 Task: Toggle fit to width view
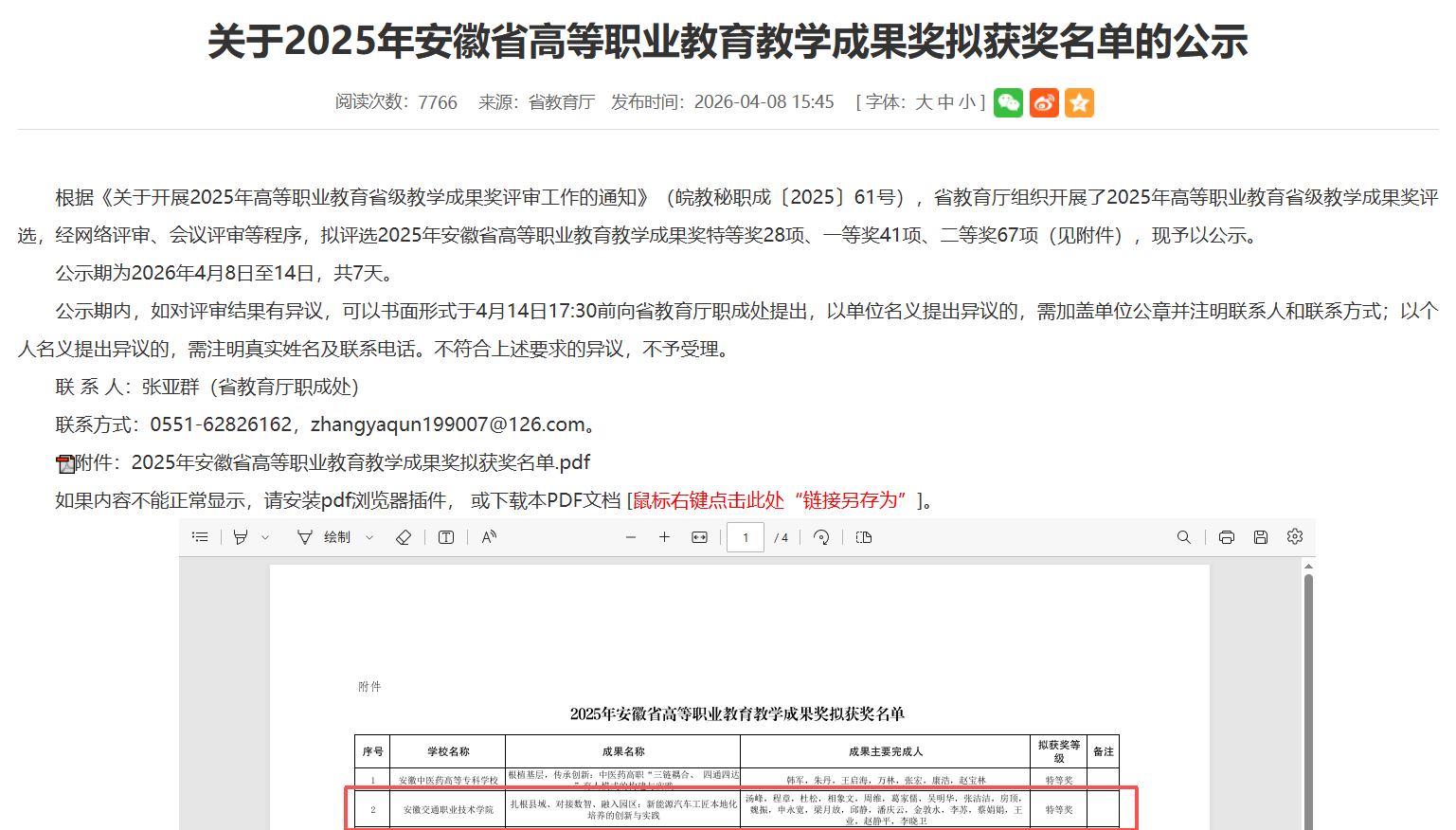[699, 537]
